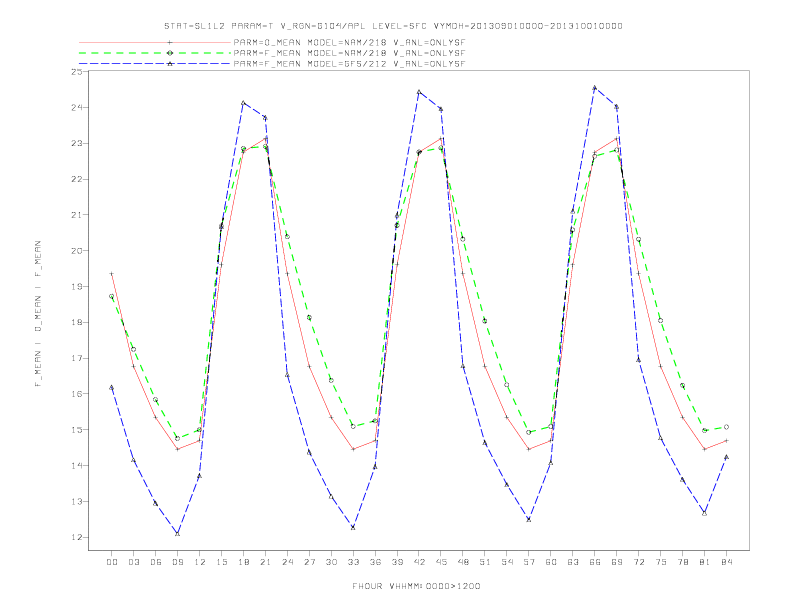Click the green dashed legend line sample
Image resolution: width=792 pixels, height=612 pixels.
click(155, 53)
